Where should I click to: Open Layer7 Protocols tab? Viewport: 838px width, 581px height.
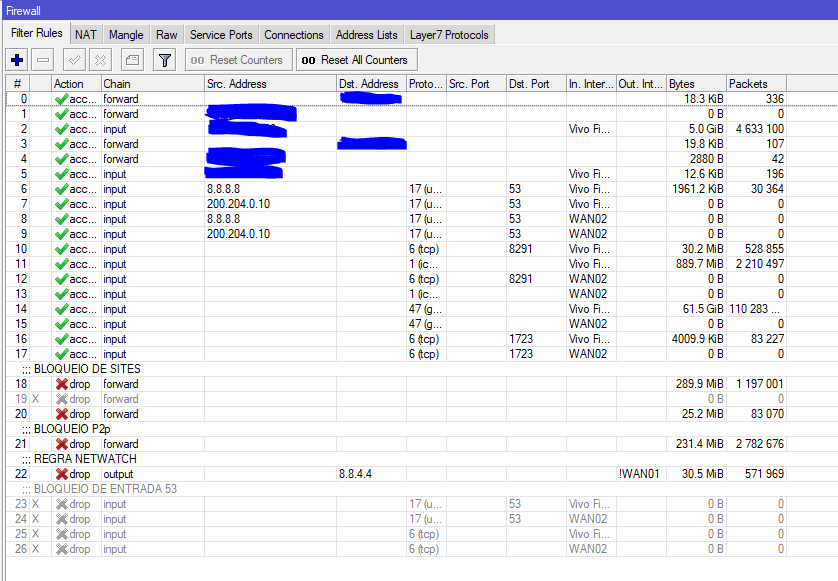449,35
